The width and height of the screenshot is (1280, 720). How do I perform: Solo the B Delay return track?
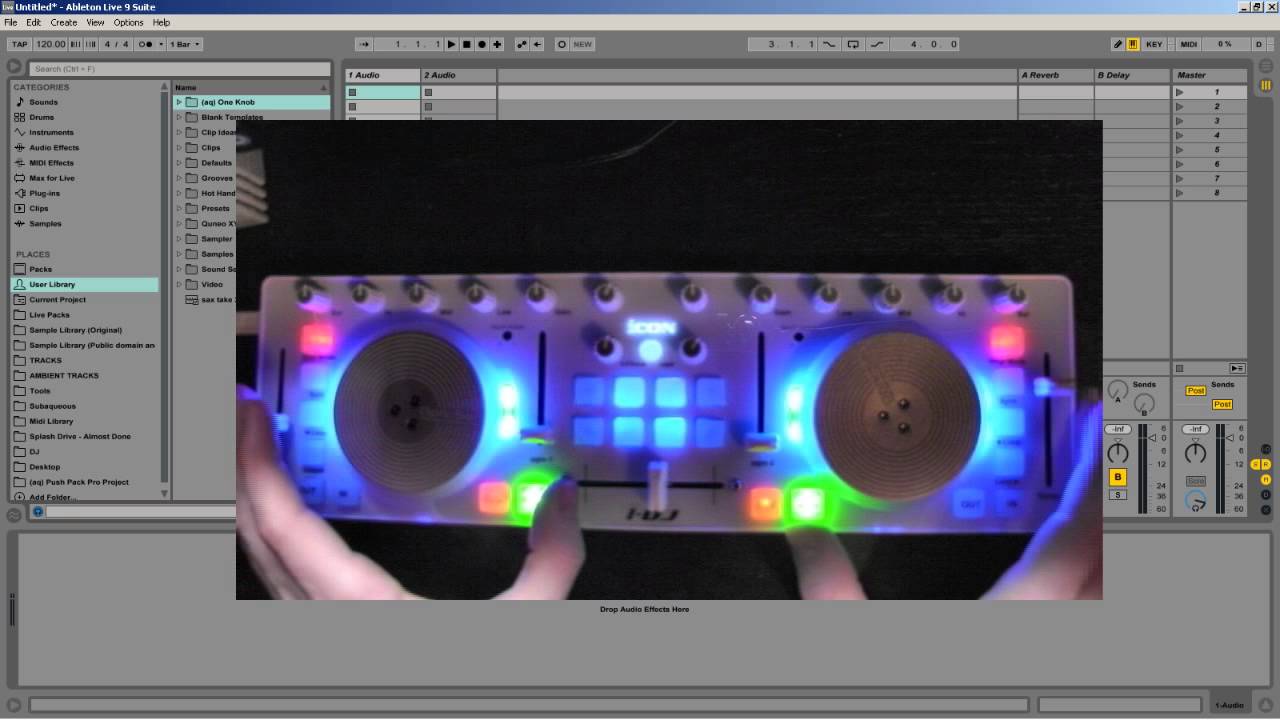(x=1118, y=495)
